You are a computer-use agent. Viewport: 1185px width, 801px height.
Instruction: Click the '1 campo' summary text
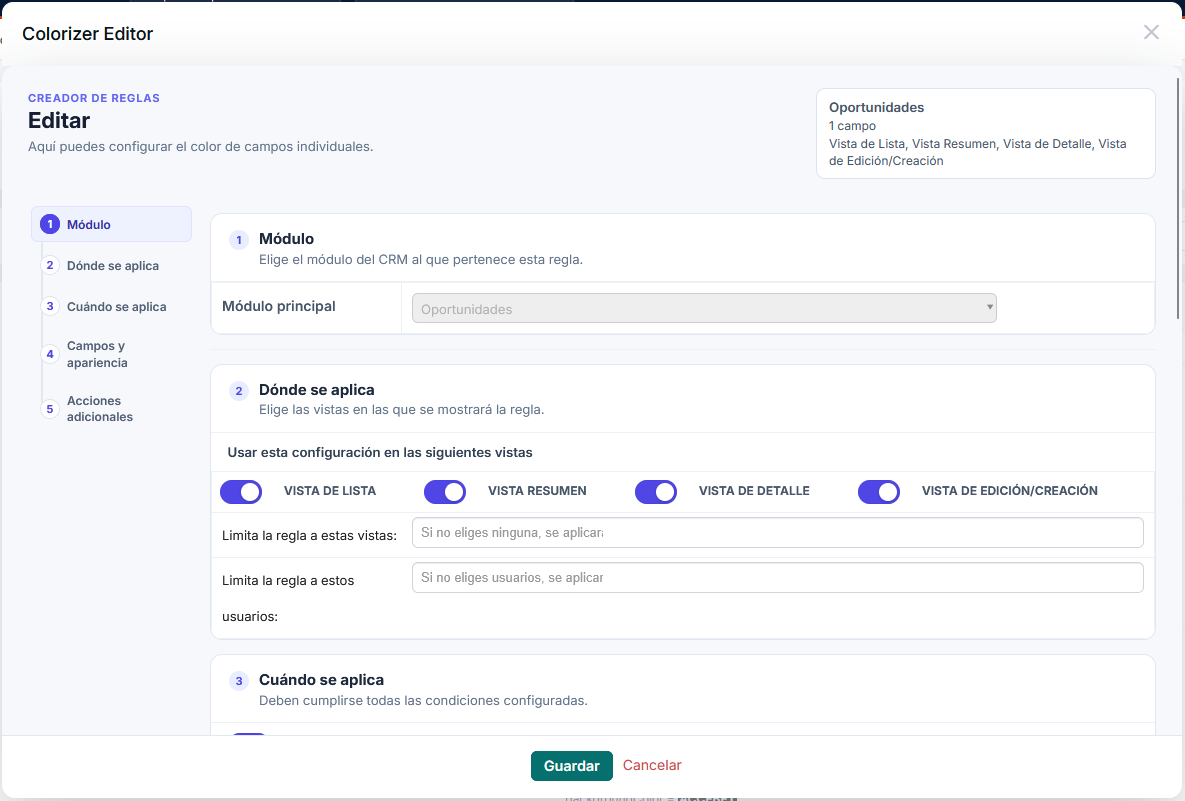[x=852, y=125]
